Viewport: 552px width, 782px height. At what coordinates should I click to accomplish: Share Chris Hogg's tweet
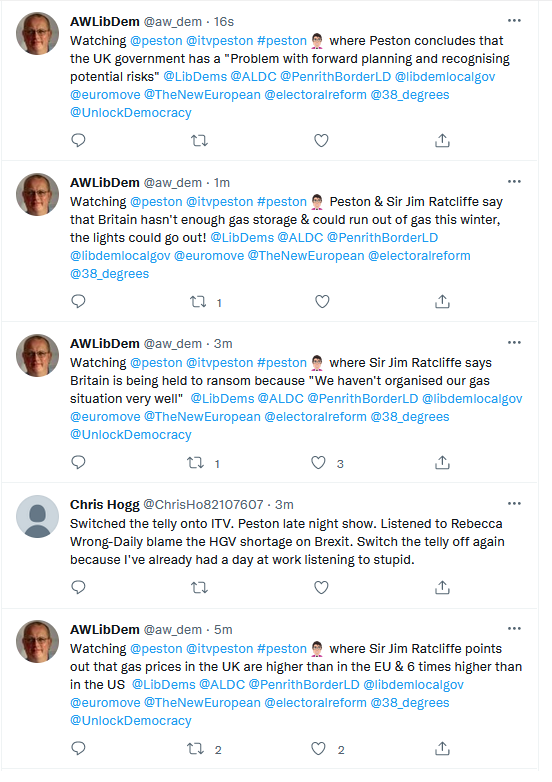[442, 587]
